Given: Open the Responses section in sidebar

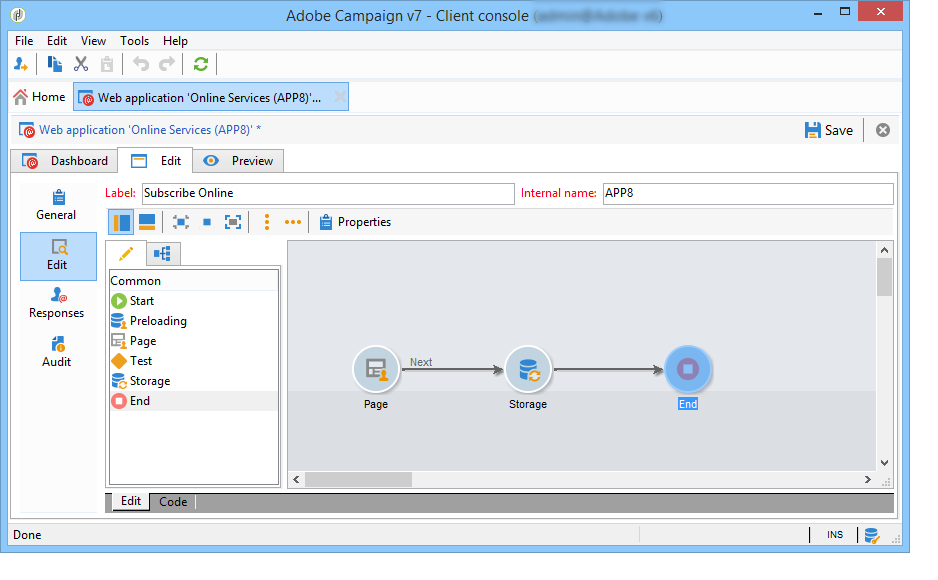Looking at the screenshot, I should (57, 303).
